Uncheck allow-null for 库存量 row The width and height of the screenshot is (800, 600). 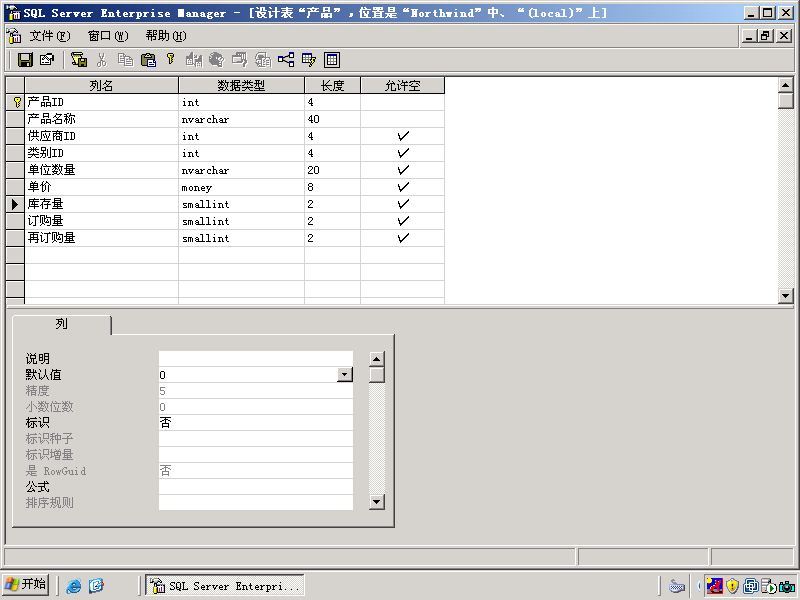click(x=403, y=204)
